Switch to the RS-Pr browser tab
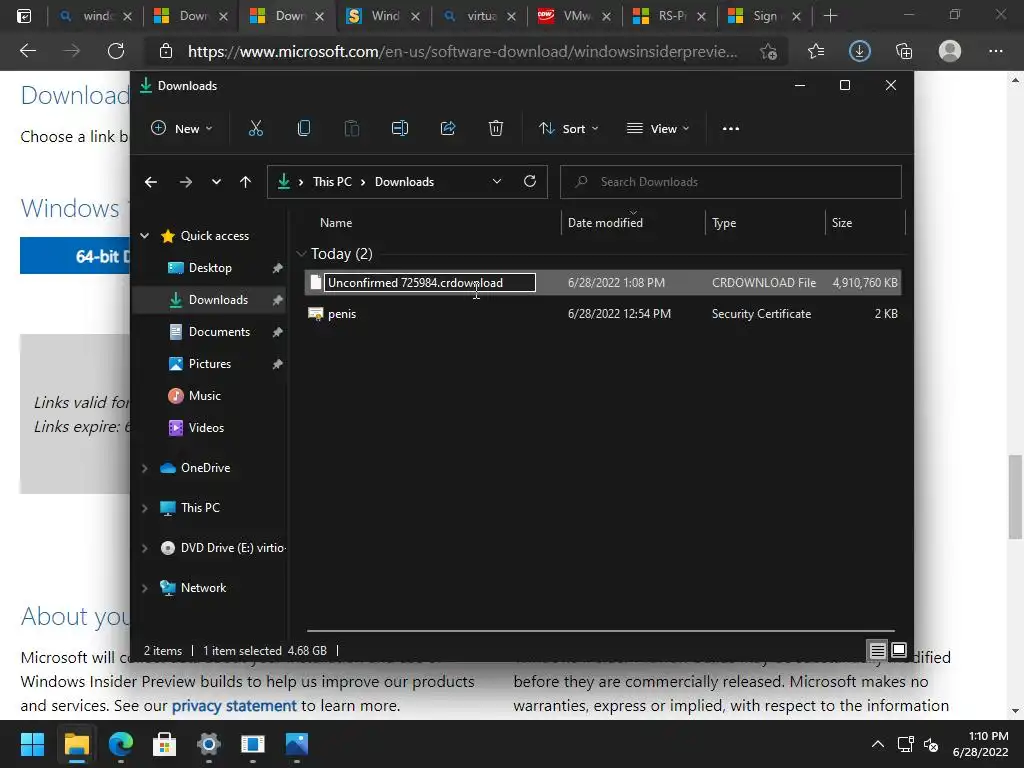1024x768 pixels. (x=669, y=16)
